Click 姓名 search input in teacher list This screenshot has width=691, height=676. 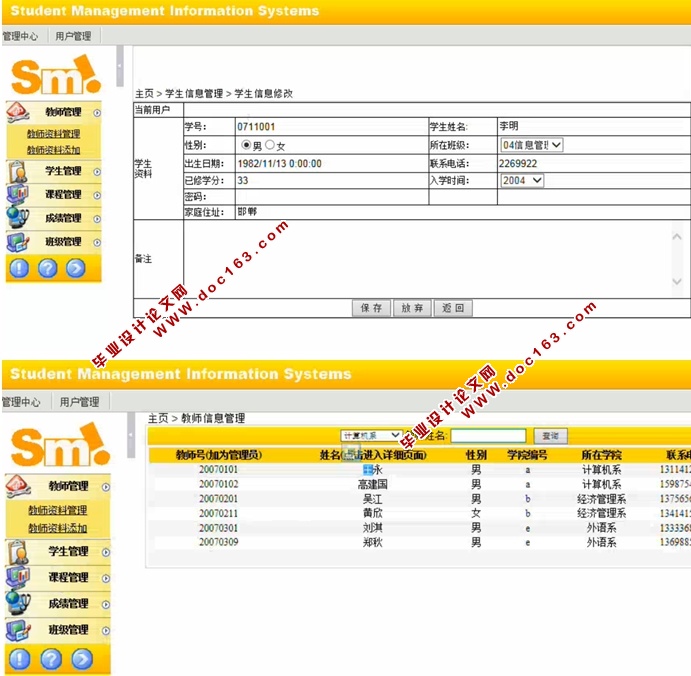tap(488, 436)
